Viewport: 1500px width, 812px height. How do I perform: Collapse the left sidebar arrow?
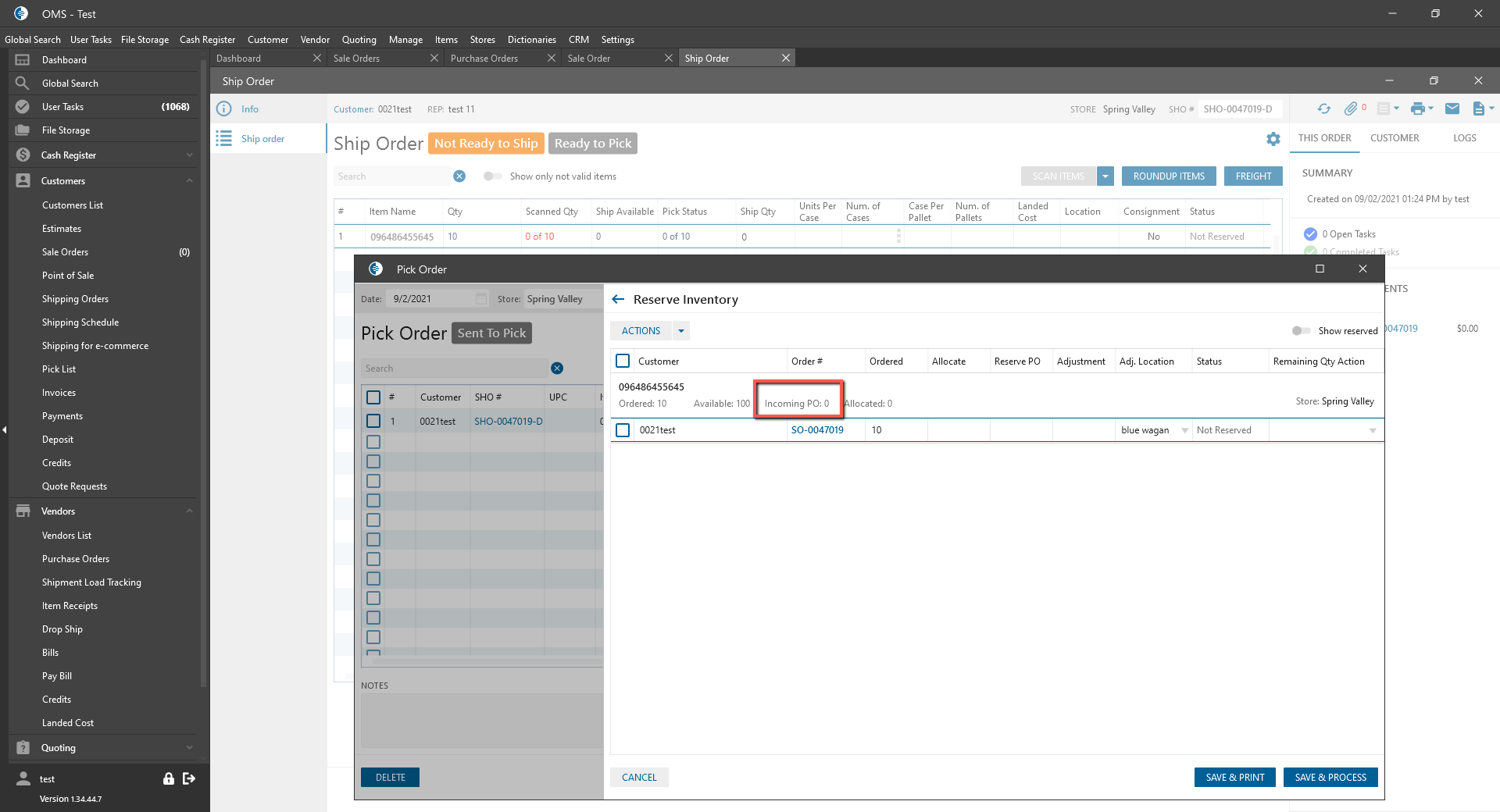(x=4, y=430)
